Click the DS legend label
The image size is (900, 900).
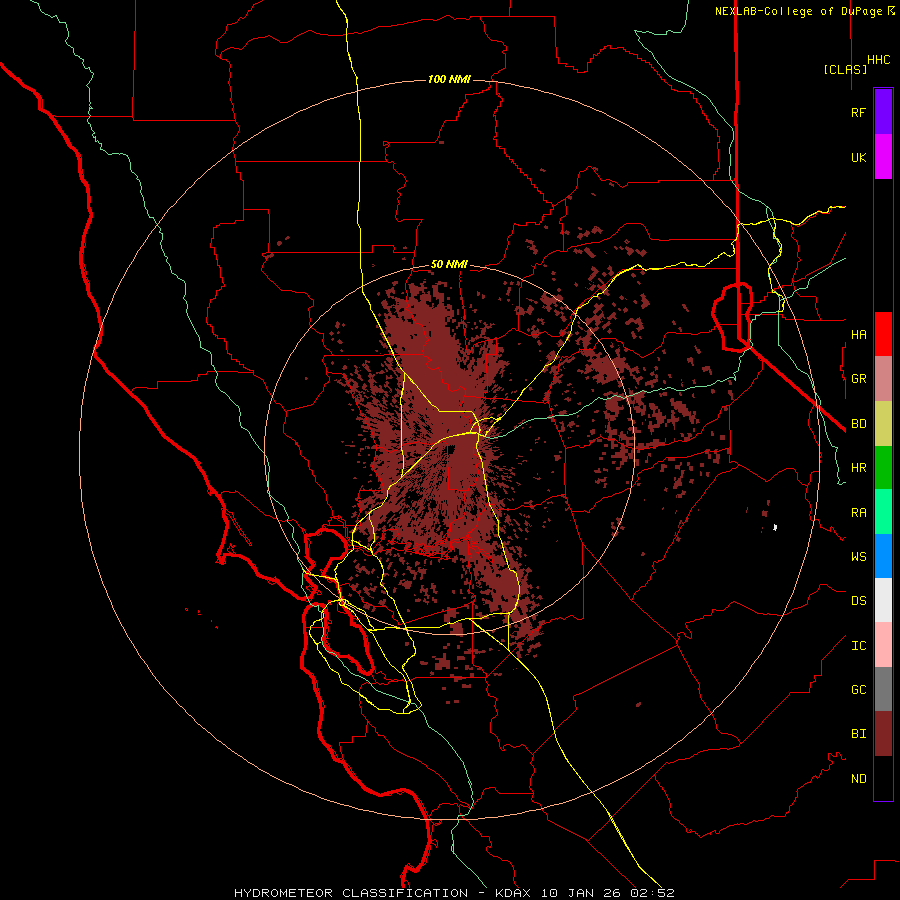[x=859, y=601]
